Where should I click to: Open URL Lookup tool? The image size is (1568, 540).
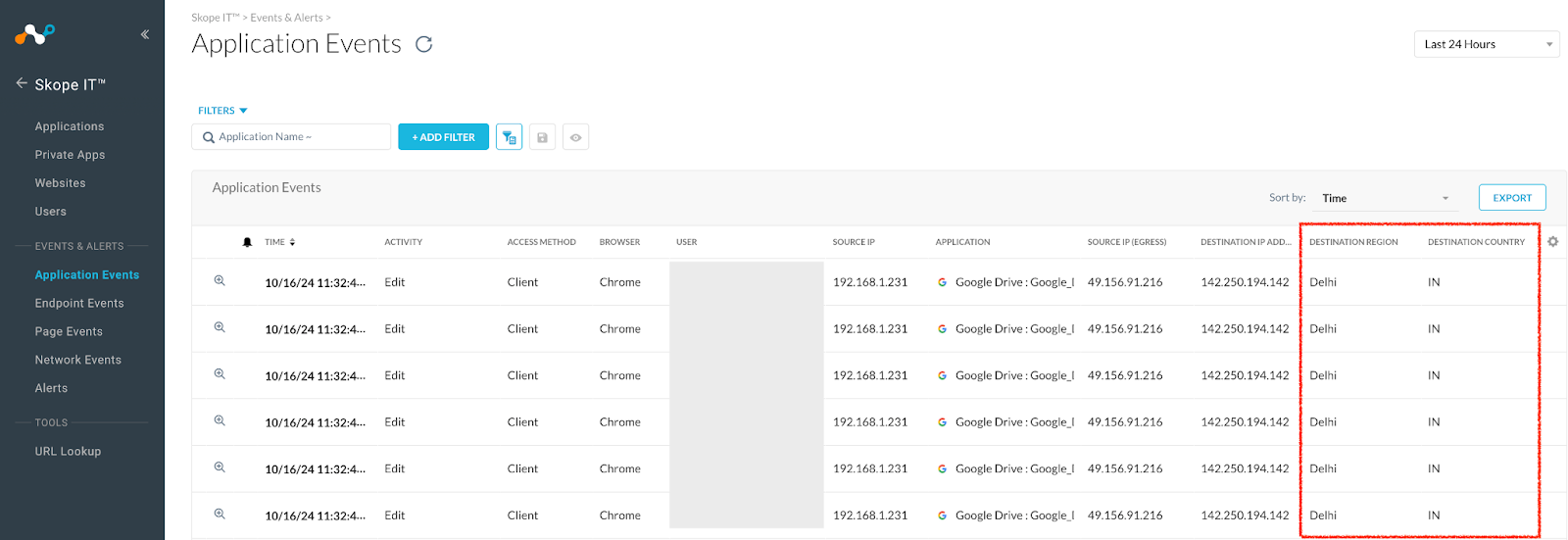coord(68,452)
